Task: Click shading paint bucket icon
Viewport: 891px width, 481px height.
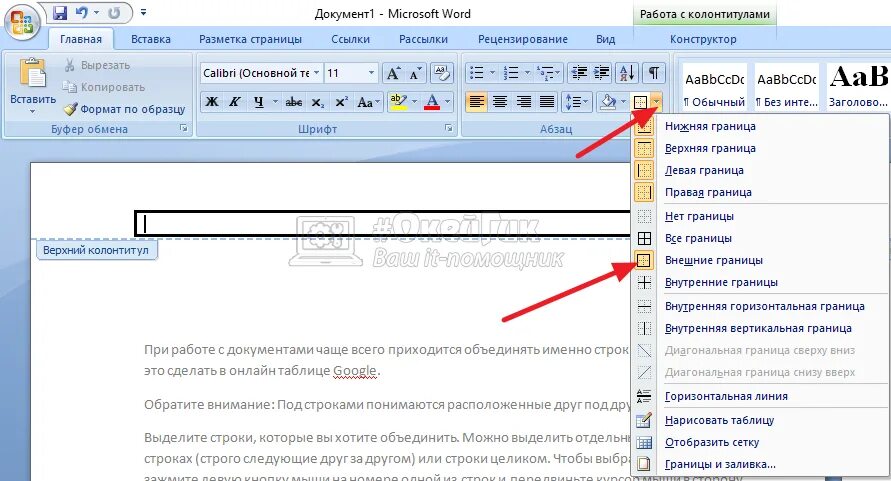Action: pyautogui.click(x=608, y=102)
